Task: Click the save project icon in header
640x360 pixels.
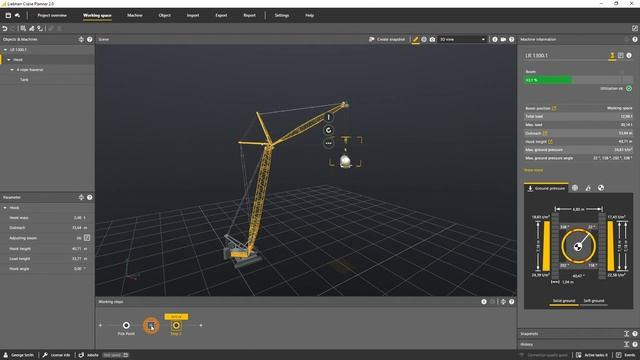Action: coord(8,16)
